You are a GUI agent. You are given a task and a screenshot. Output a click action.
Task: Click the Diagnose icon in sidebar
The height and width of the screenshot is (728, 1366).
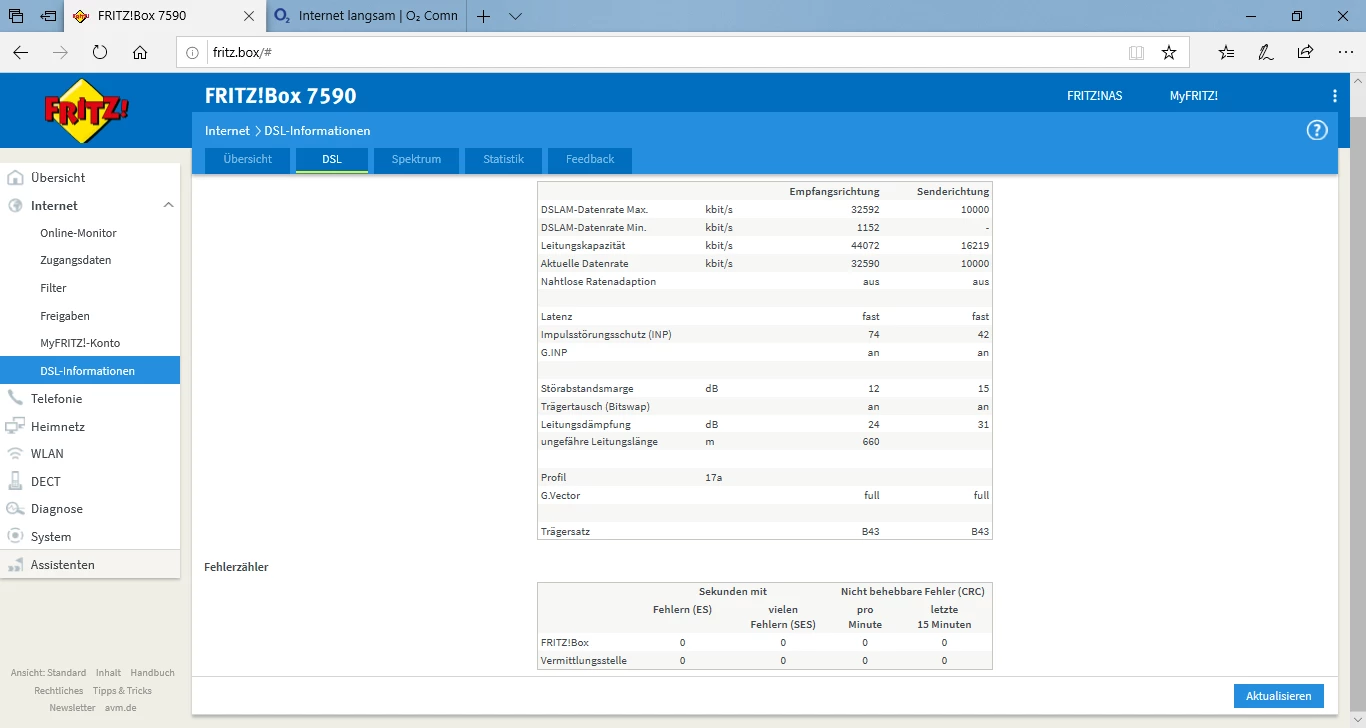pyautogui.click(x=15, y=509)
